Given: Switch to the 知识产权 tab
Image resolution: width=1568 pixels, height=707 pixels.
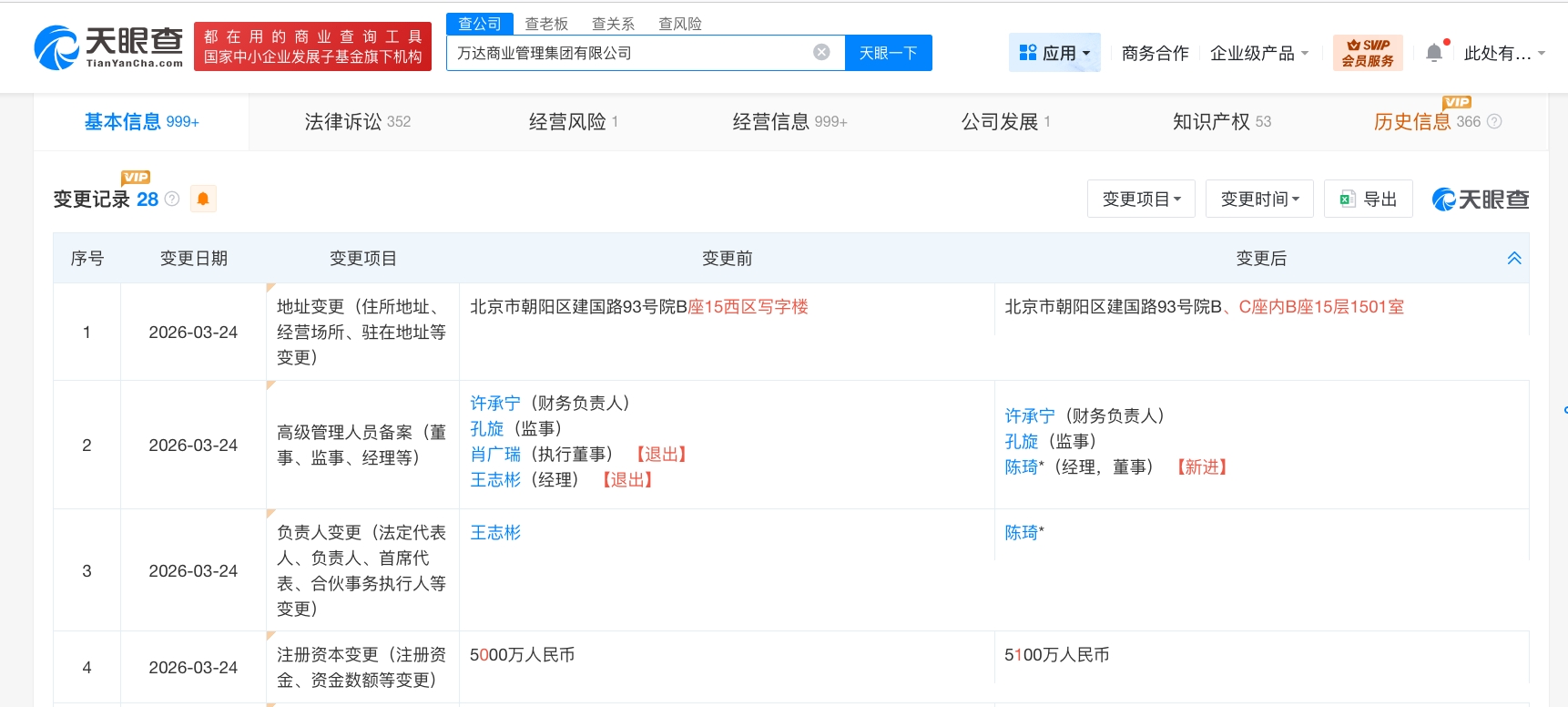Looking at the screenshot, I should [x=1221, y=121].
